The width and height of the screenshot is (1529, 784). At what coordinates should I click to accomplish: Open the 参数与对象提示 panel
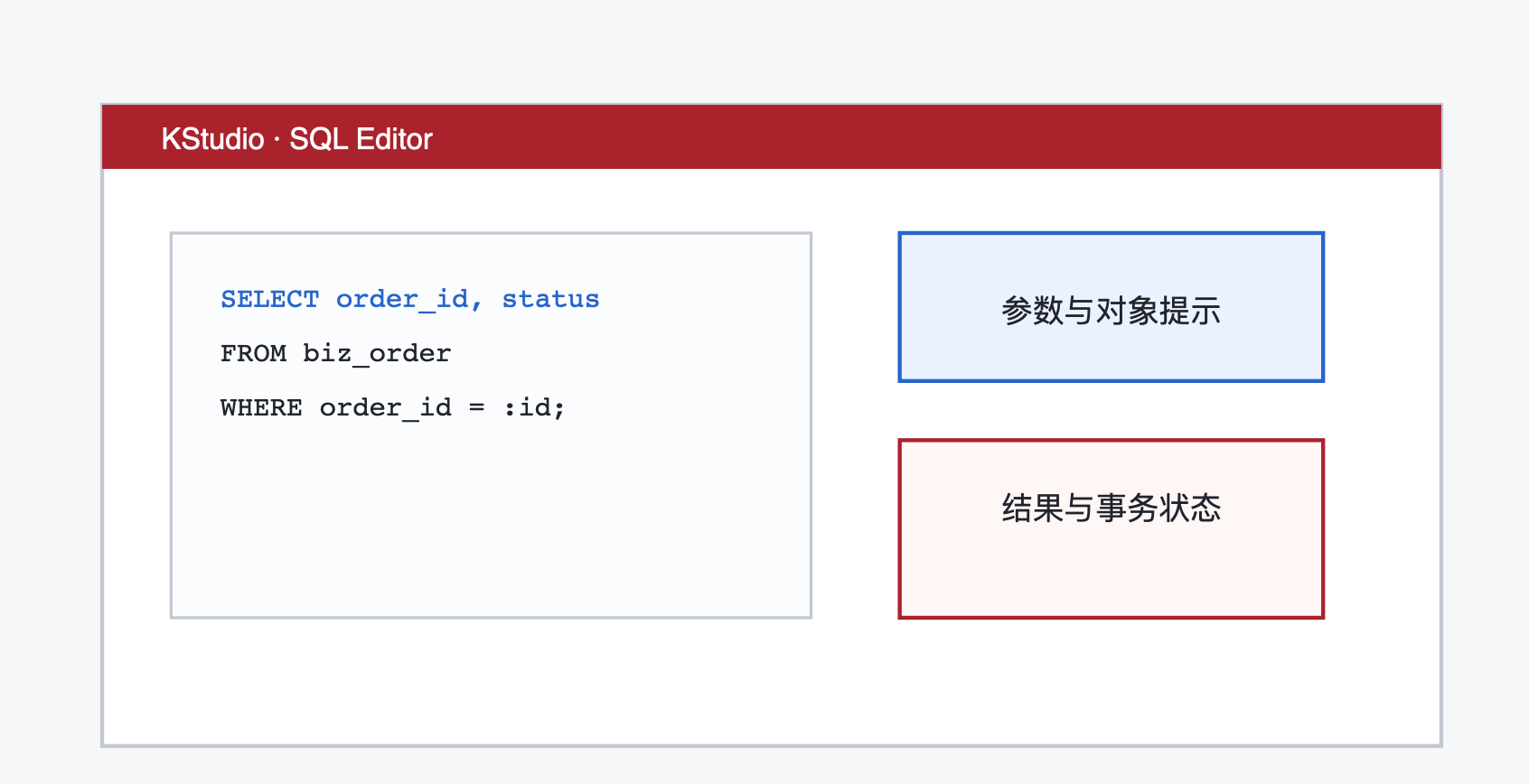pyautogui.click(x=1111, y=307)
